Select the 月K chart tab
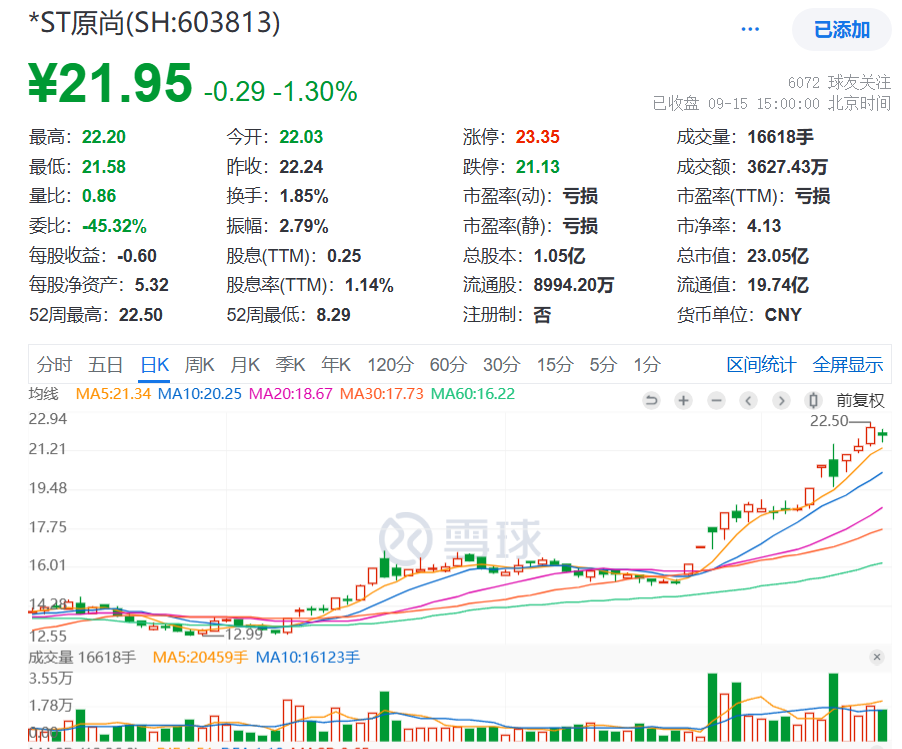 tap(245, 365)
